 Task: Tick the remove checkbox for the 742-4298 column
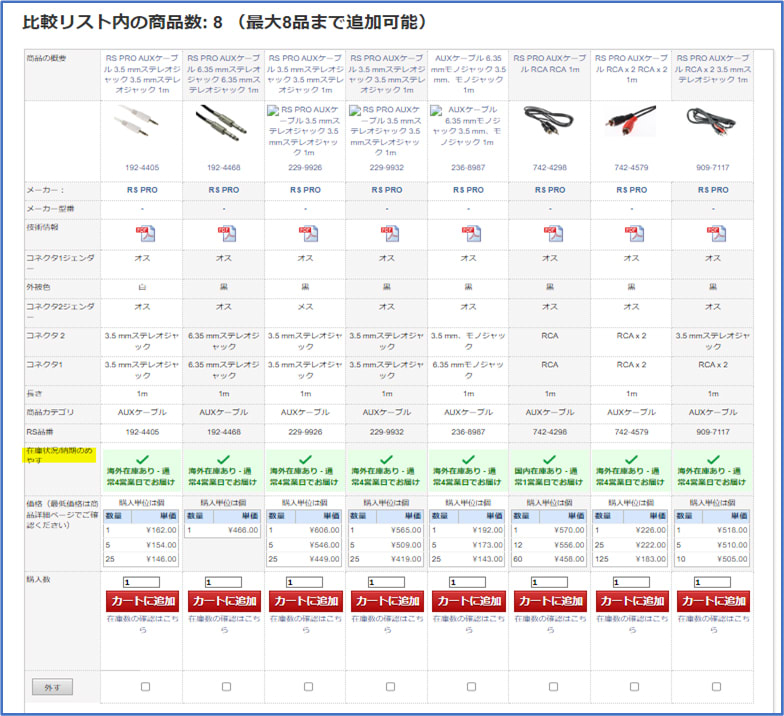point(553,686)
